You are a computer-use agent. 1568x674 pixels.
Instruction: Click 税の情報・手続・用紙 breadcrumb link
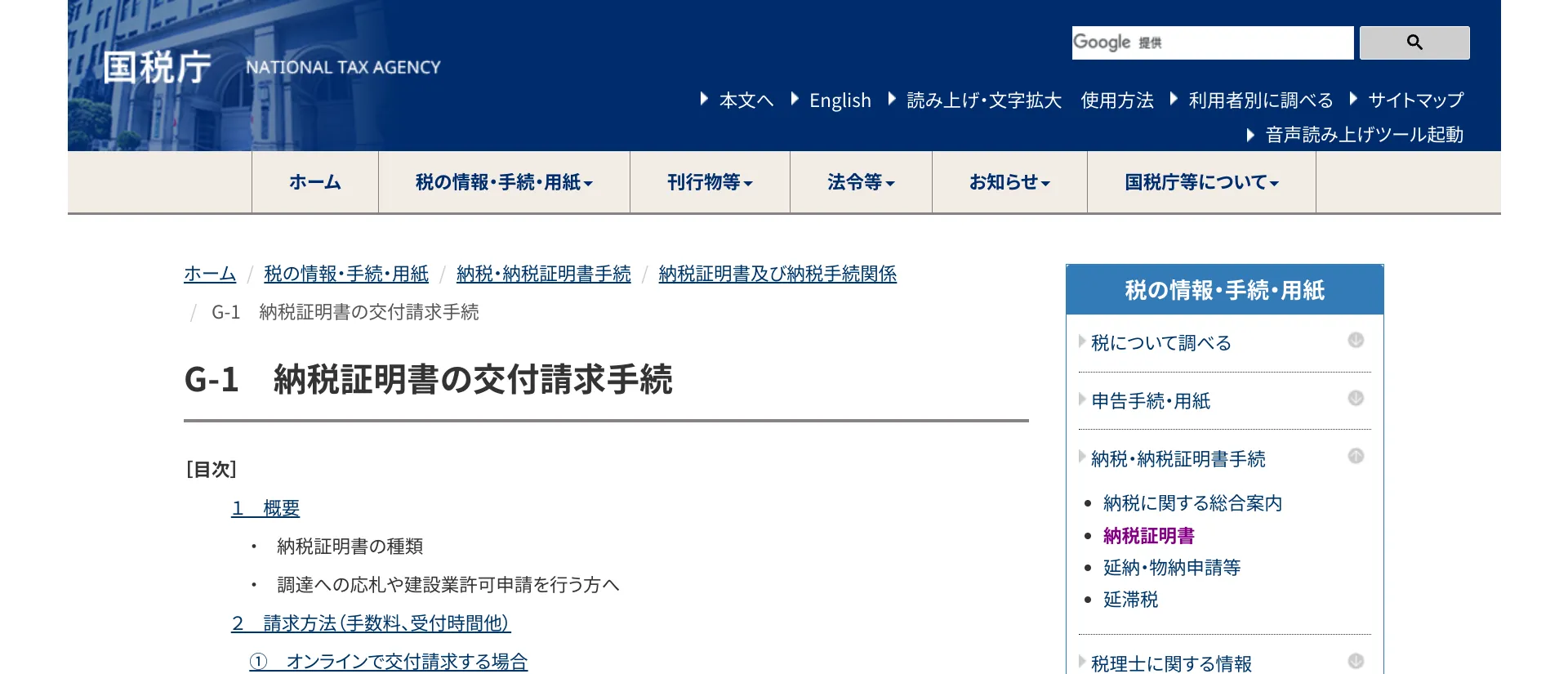(x=346, y=274)
